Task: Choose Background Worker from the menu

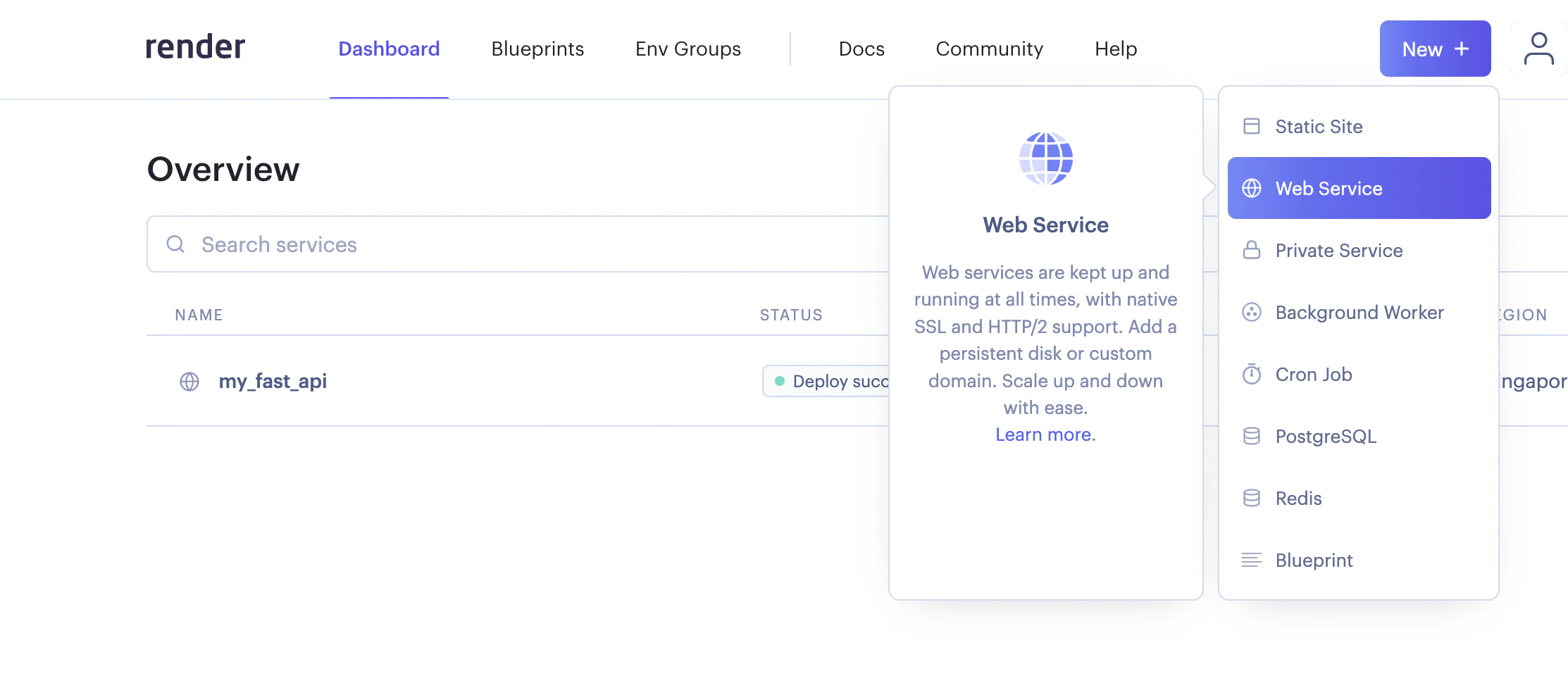Action: (1359, 312)
